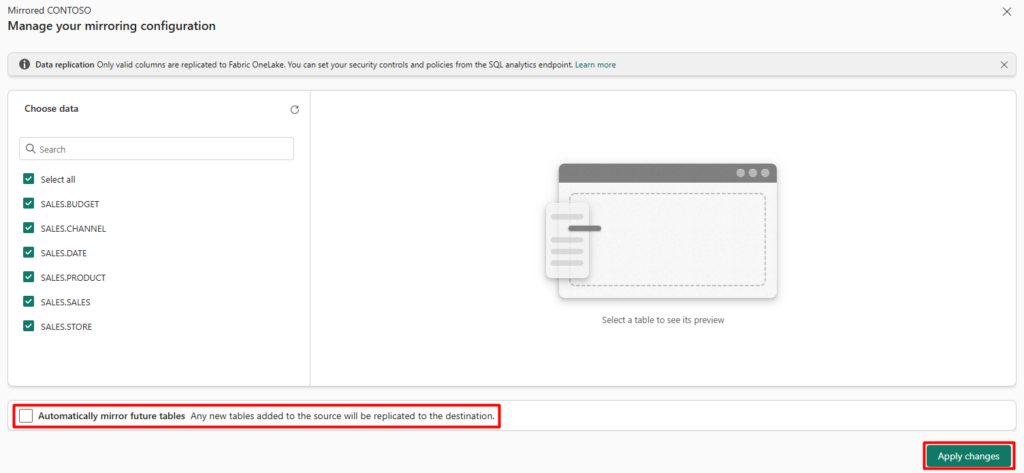Uncheck the SALES.DATE checkbox
The image size is (1024, 473).
(x=29, y=253)
